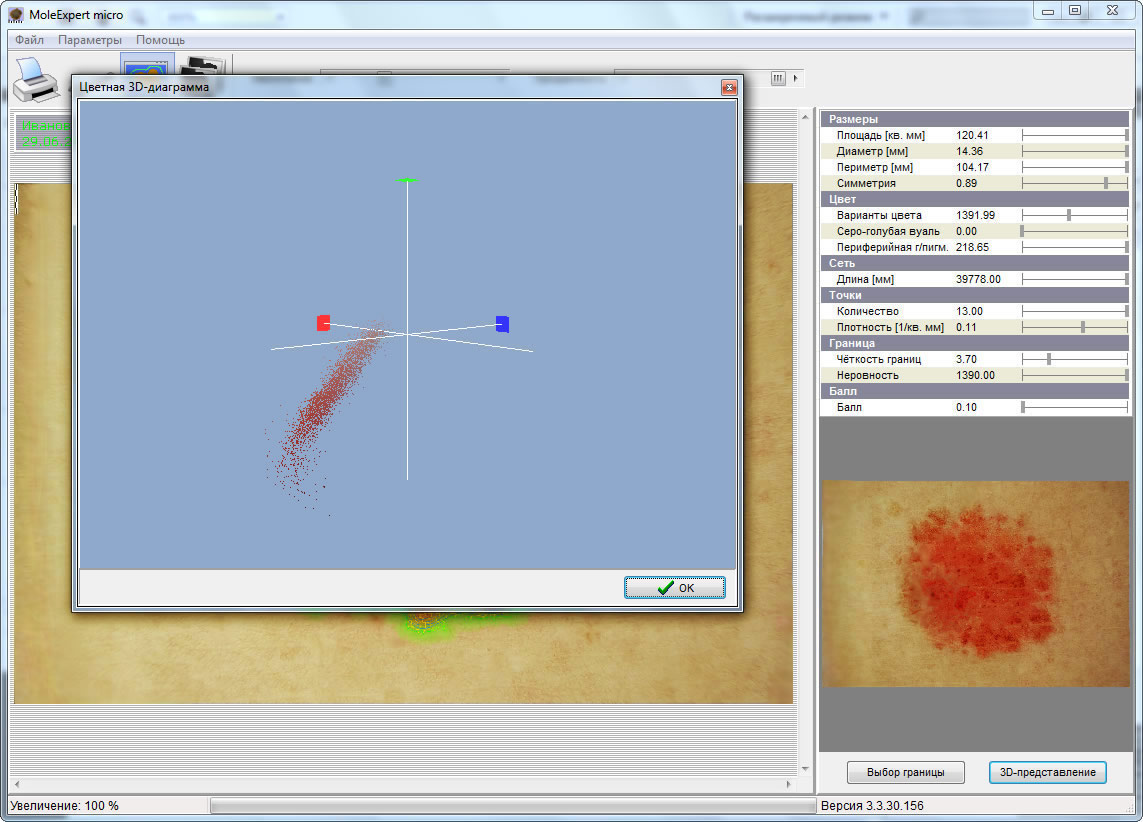
Task: Click the Чёткость границ slider
Action: 1048,359
